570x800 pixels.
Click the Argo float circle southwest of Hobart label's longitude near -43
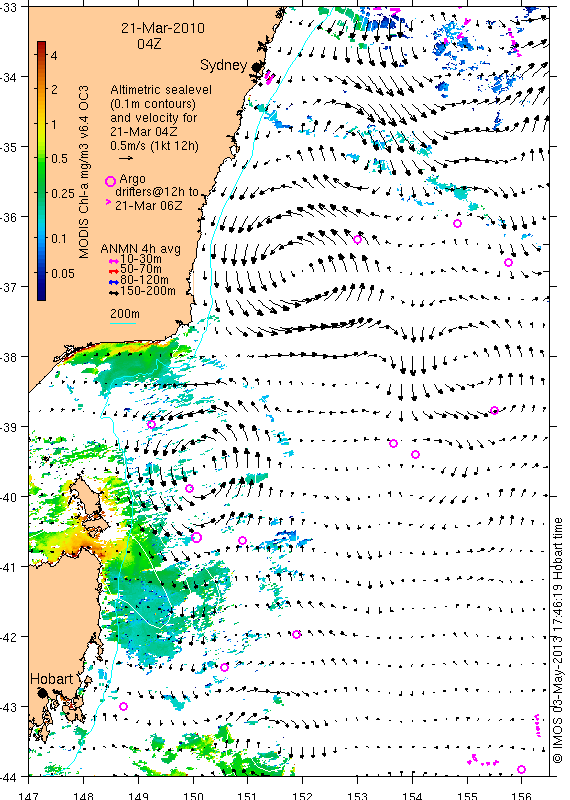pos(123,706)
